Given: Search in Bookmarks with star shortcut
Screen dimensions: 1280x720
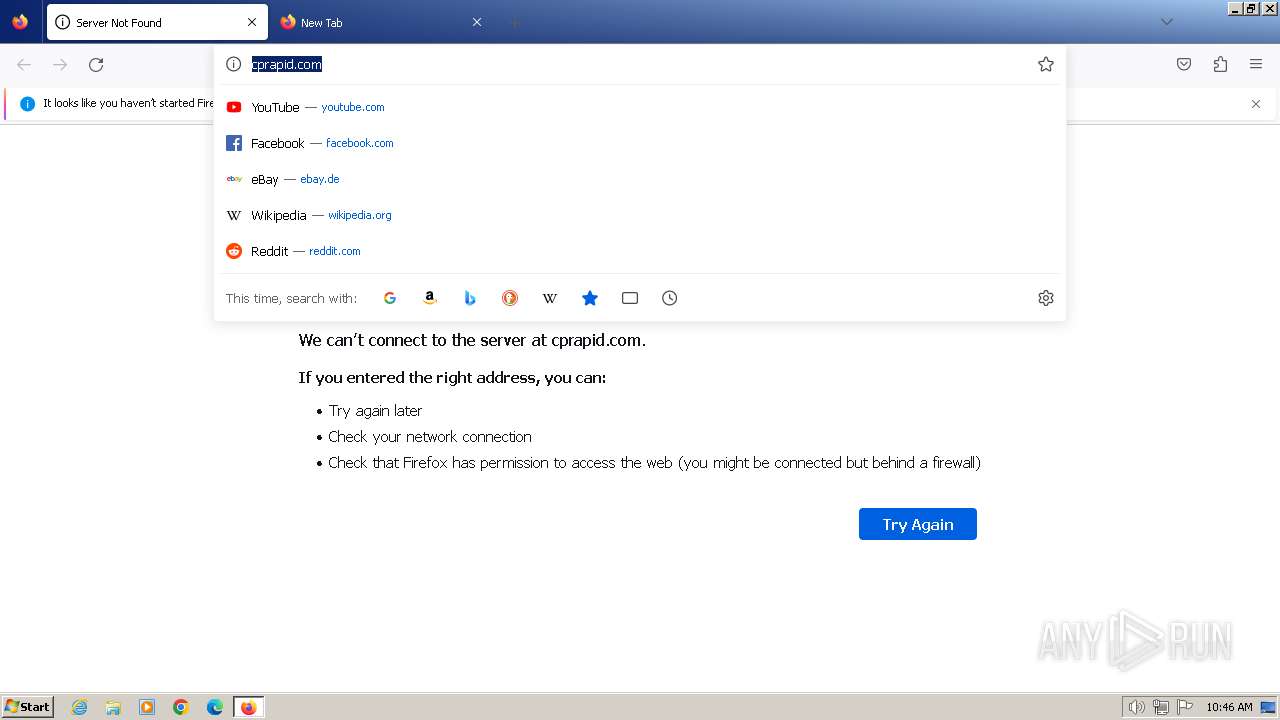Looking at the screenshot, I should tap(590, 298).
